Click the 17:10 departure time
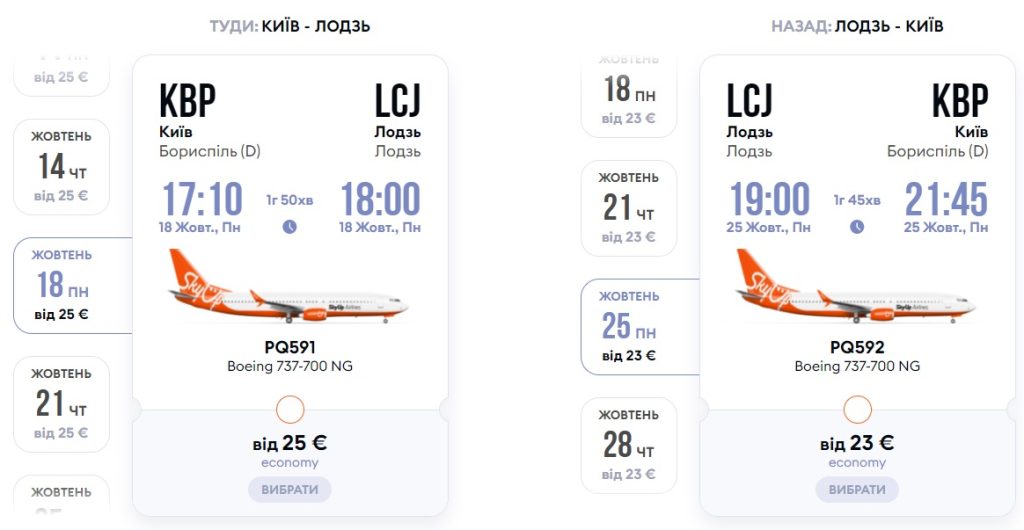This screenshot has height=530, width=1024. click(x=202, y=200)
